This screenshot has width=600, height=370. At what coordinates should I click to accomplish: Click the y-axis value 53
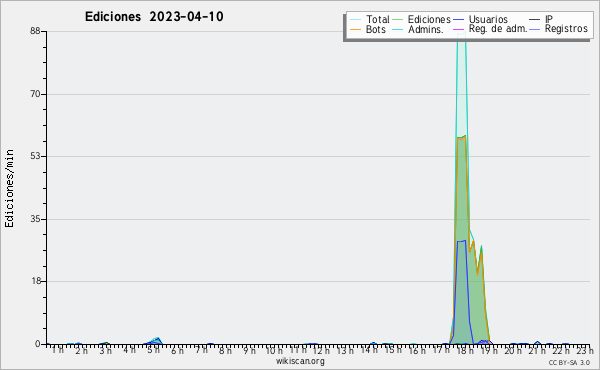pos(36,156)
